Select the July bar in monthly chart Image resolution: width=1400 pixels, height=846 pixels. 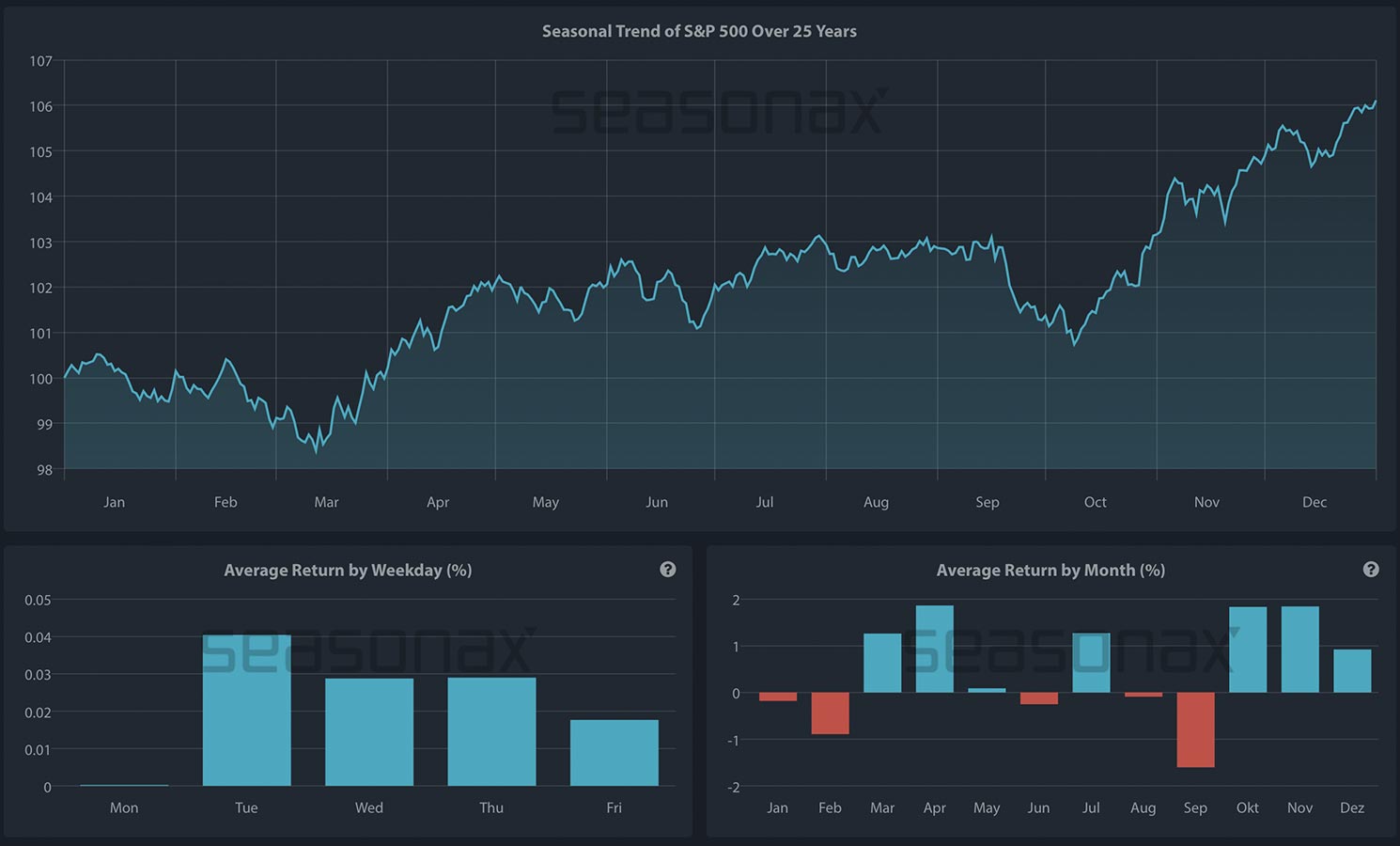point(1091,663)
